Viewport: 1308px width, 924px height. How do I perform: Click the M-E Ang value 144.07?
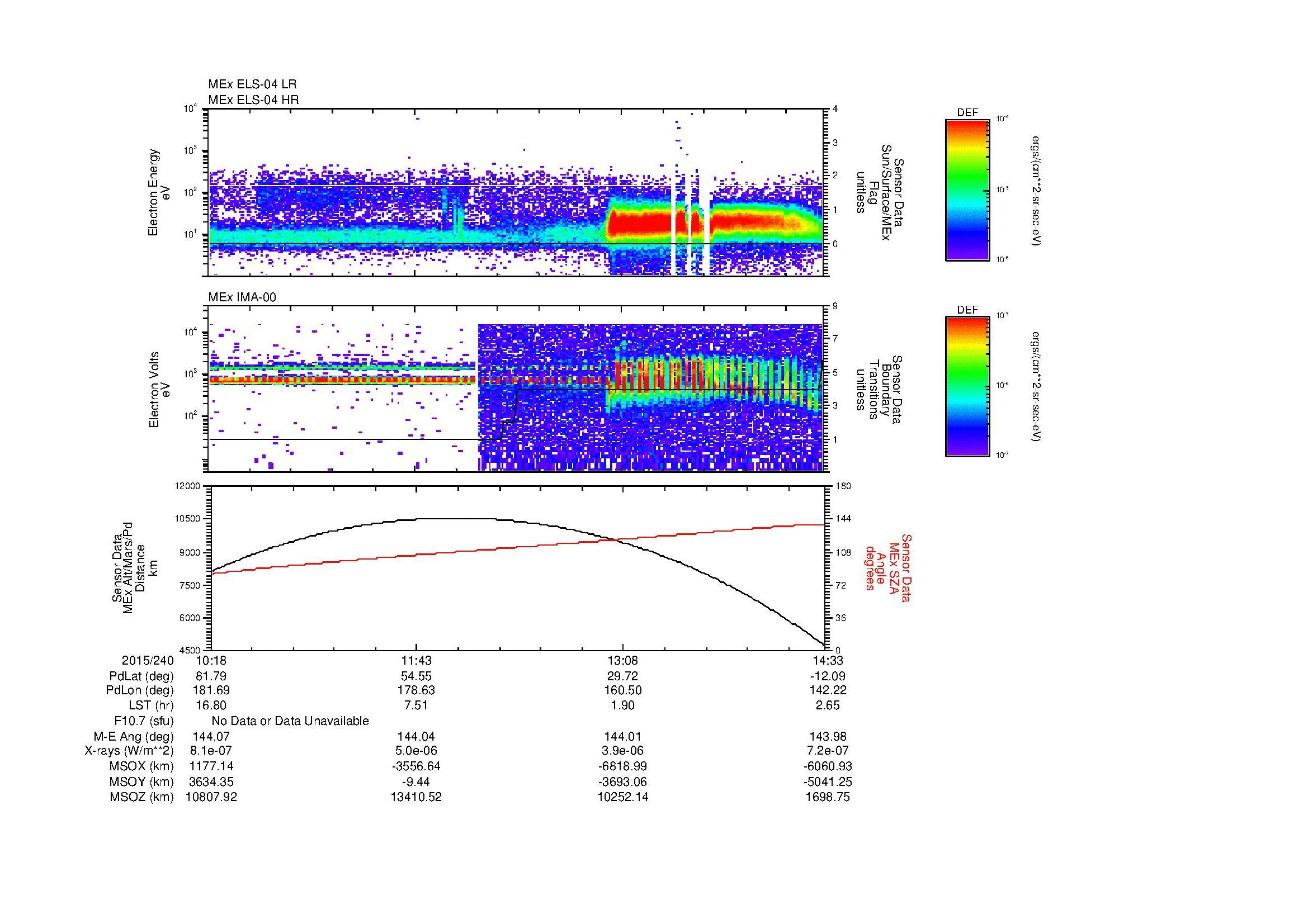(211, 737)
